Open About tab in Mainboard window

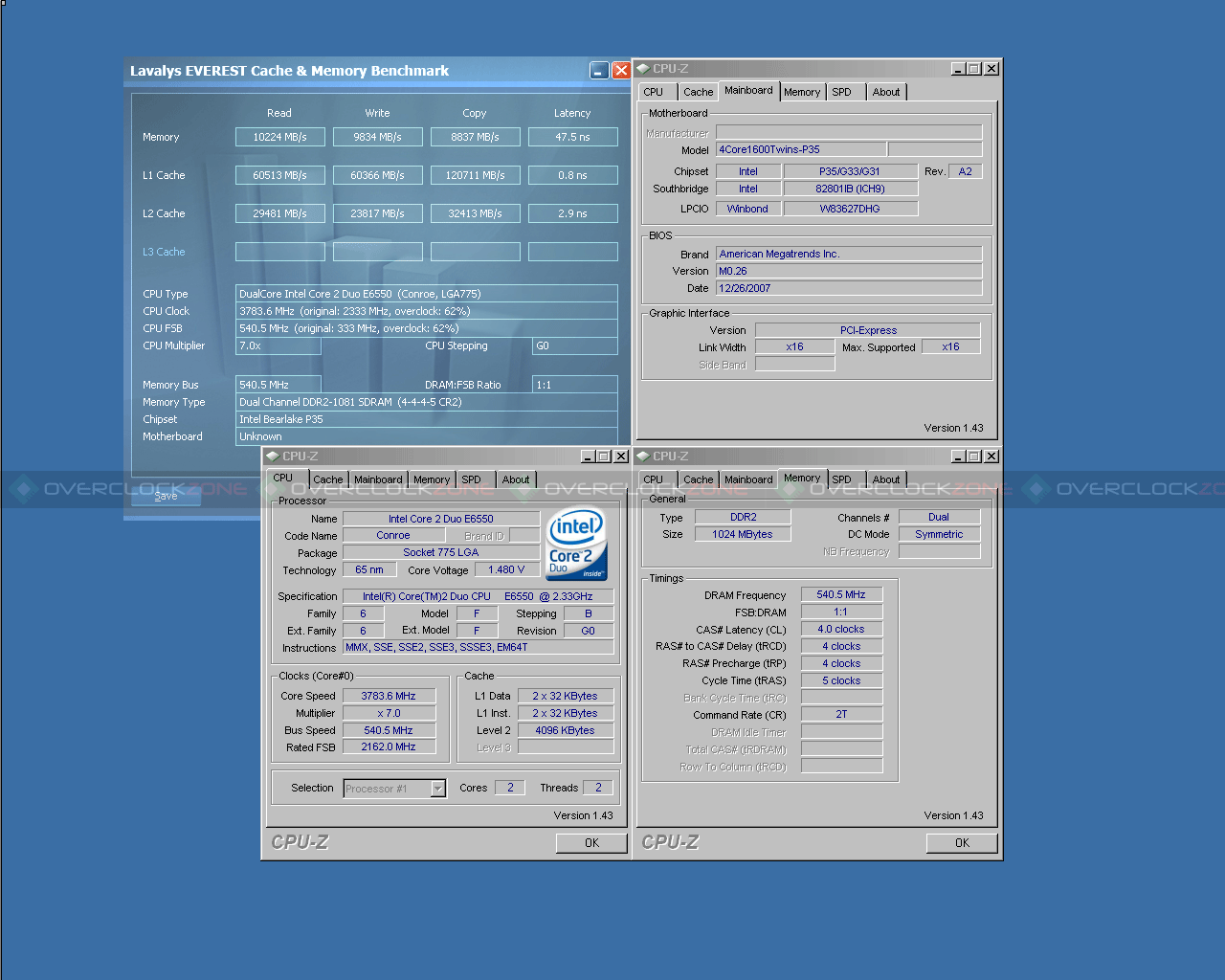(886, 93)
